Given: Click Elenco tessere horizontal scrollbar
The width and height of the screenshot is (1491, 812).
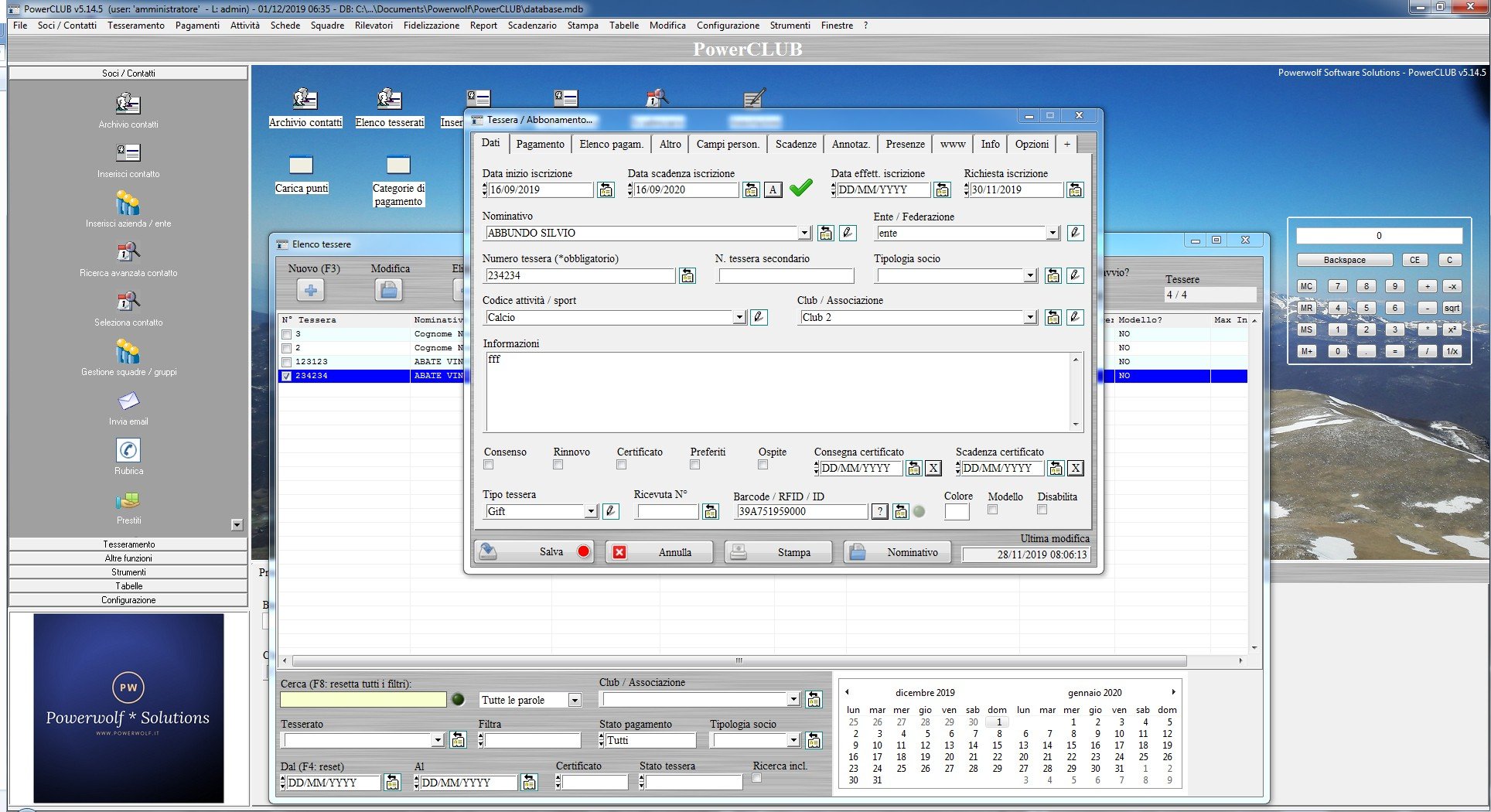Looking at the screenshot, I should click(739, 661).
